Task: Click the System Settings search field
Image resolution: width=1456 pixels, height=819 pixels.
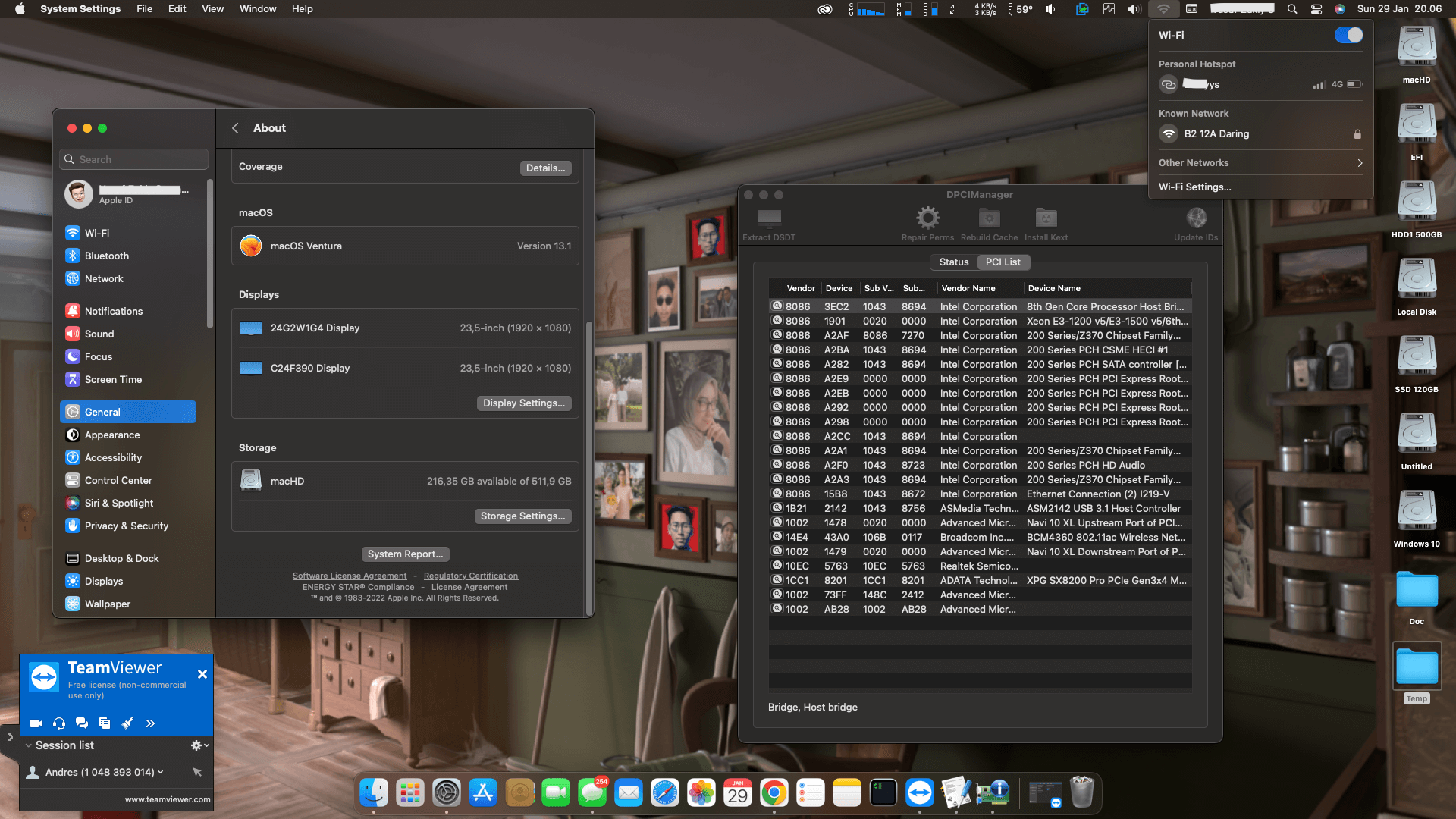Action: [133, 159]
